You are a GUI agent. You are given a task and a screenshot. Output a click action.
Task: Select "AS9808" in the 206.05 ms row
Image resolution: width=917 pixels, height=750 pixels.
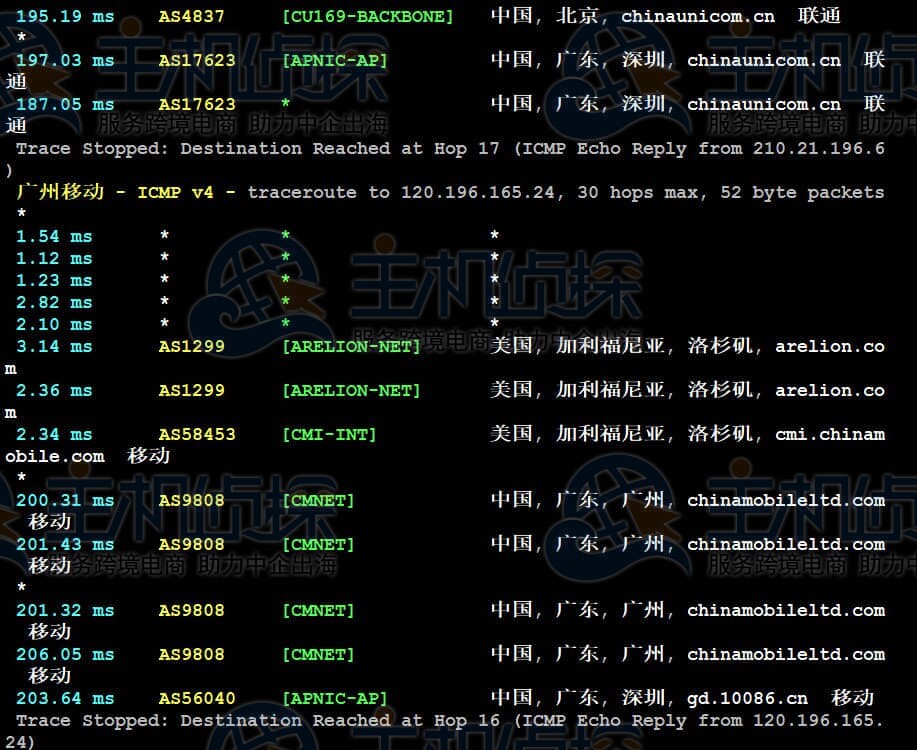tap(191, 654)
